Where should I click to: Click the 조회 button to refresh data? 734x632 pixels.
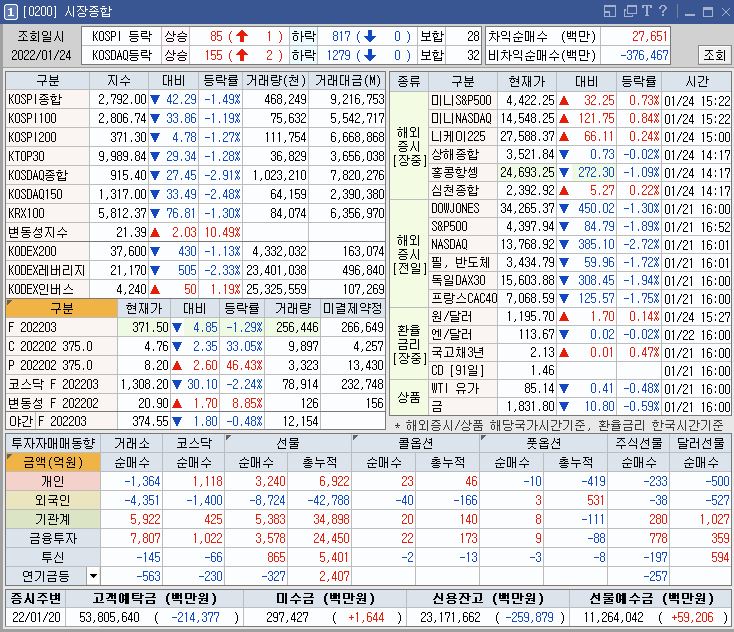coord(714,55)
